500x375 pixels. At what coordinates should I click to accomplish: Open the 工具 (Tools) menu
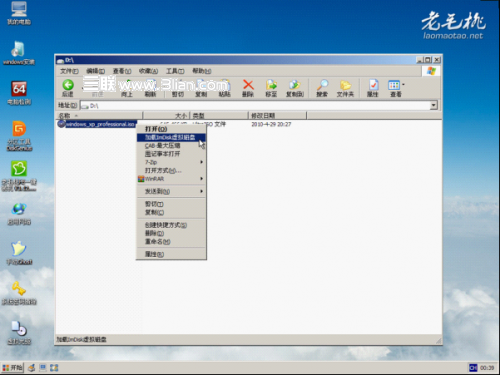click(175, 71)
